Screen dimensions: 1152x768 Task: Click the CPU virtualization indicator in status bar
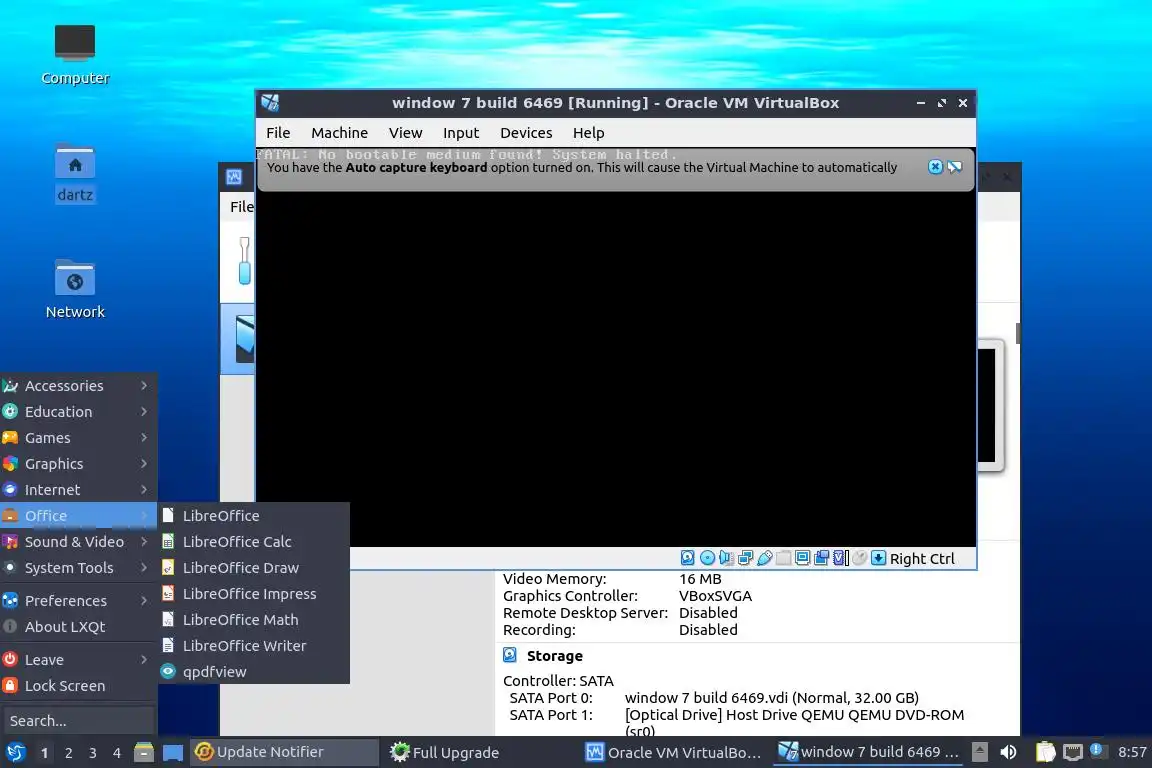840,558
